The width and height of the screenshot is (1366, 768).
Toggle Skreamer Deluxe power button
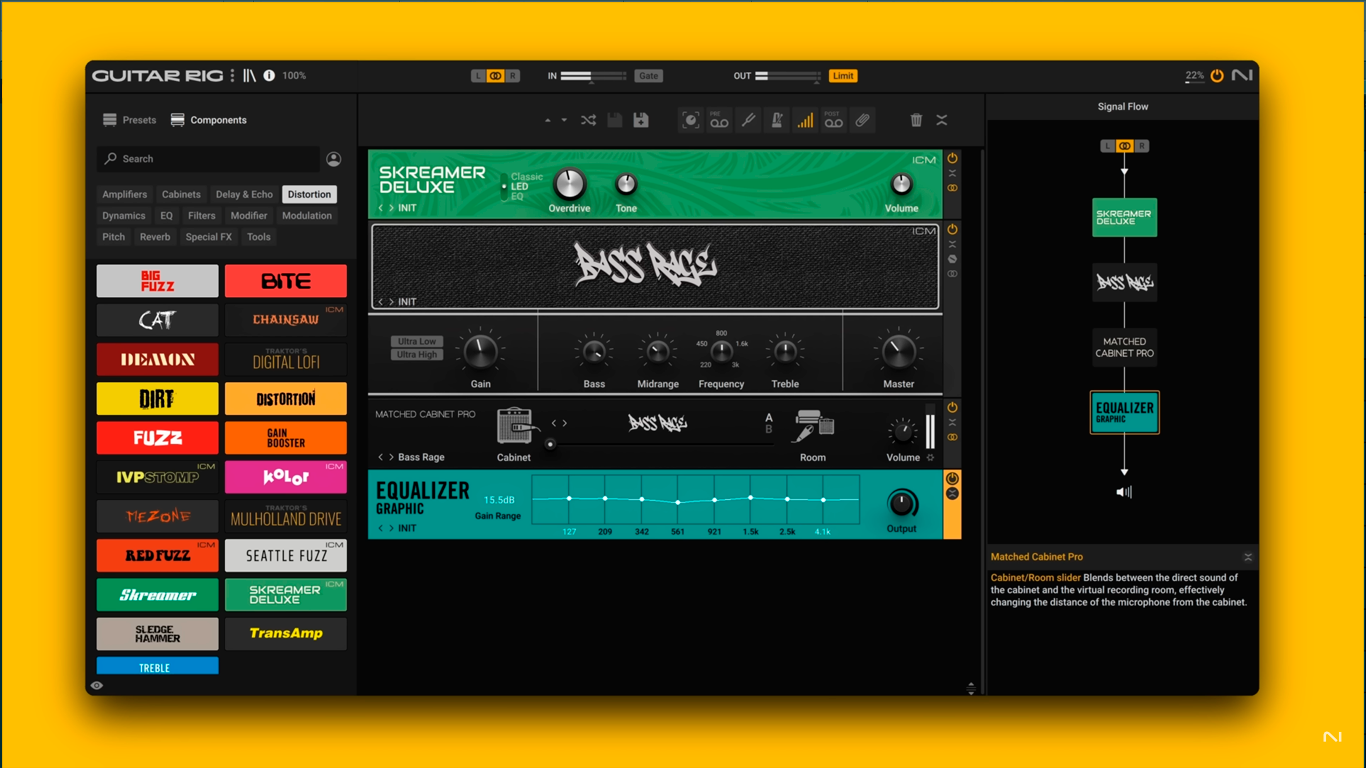pyautogui.click(x=952, y=158)
